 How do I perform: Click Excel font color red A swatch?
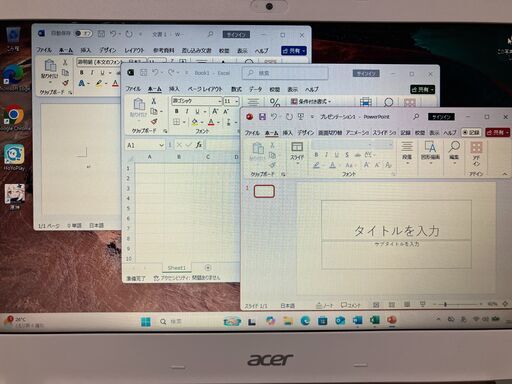coord(211,122)
